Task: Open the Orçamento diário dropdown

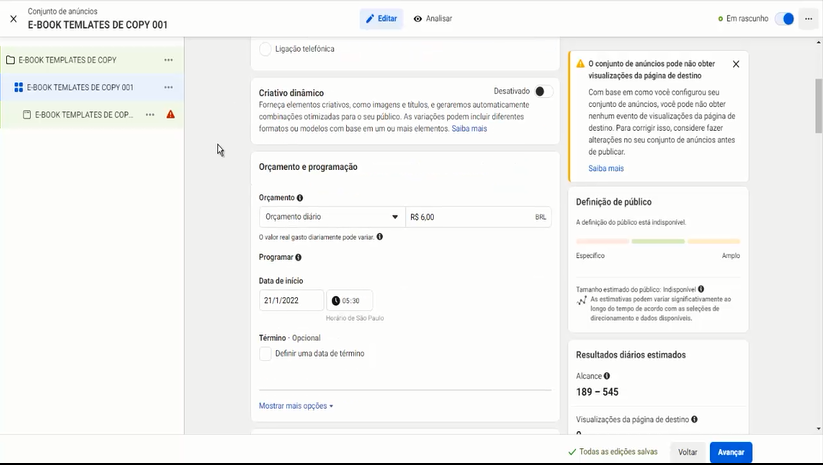Action: (332, 217)
